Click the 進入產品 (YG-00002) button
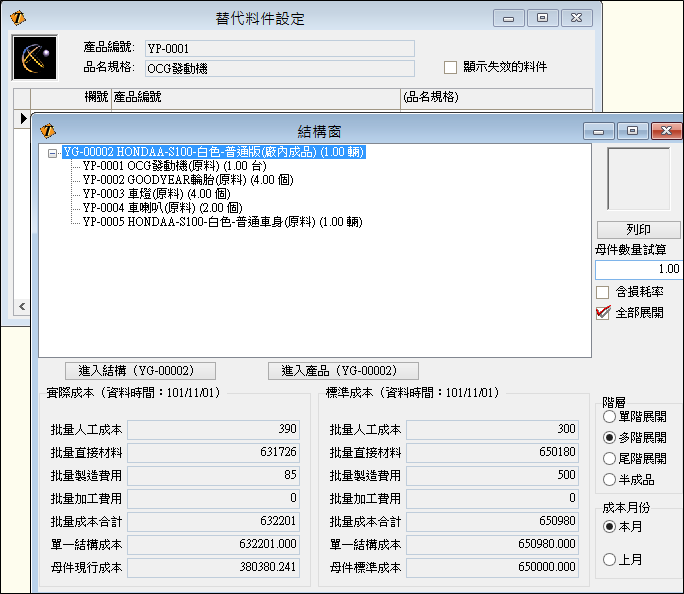The height and width of the screenshot is (594, 684). [343, 370]
